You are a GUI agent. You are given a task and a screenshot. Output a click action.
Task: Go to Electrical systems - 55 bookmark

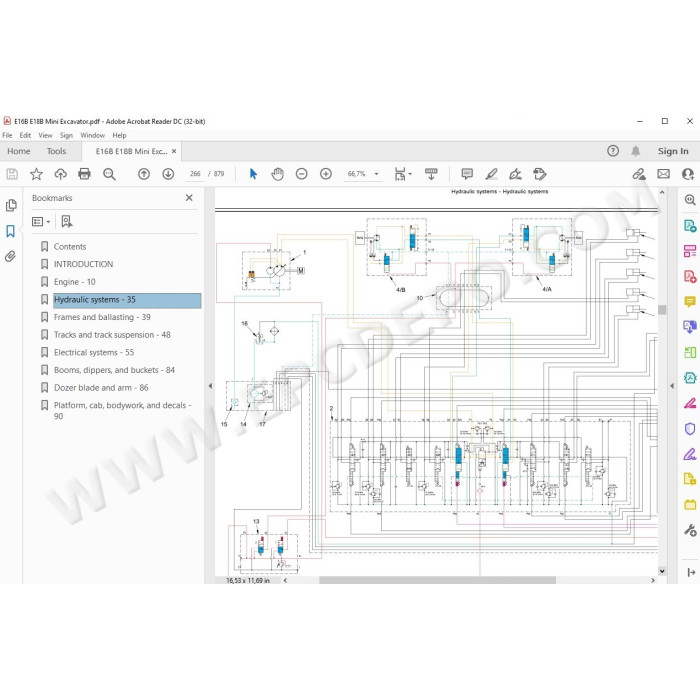(x=94, y=352)
